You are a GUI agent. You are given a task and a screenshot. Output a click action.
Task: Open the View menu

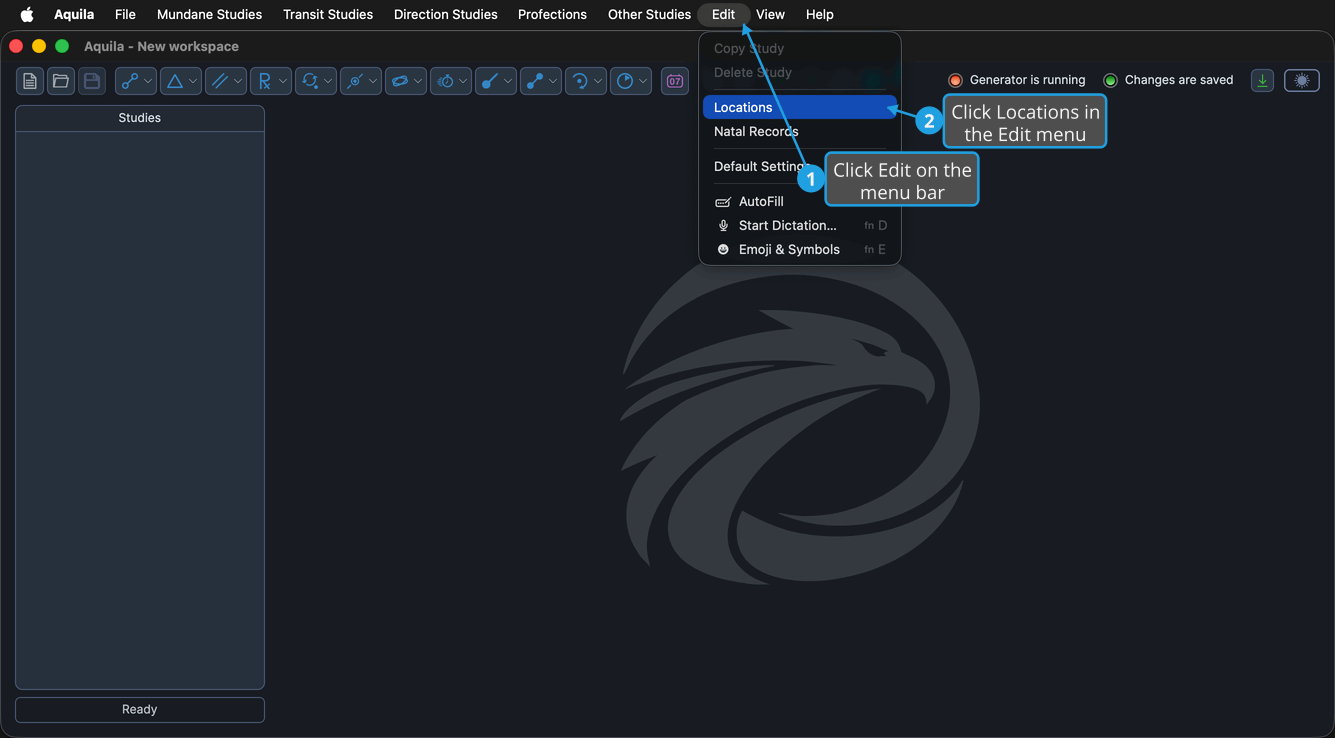pos(770,14)
